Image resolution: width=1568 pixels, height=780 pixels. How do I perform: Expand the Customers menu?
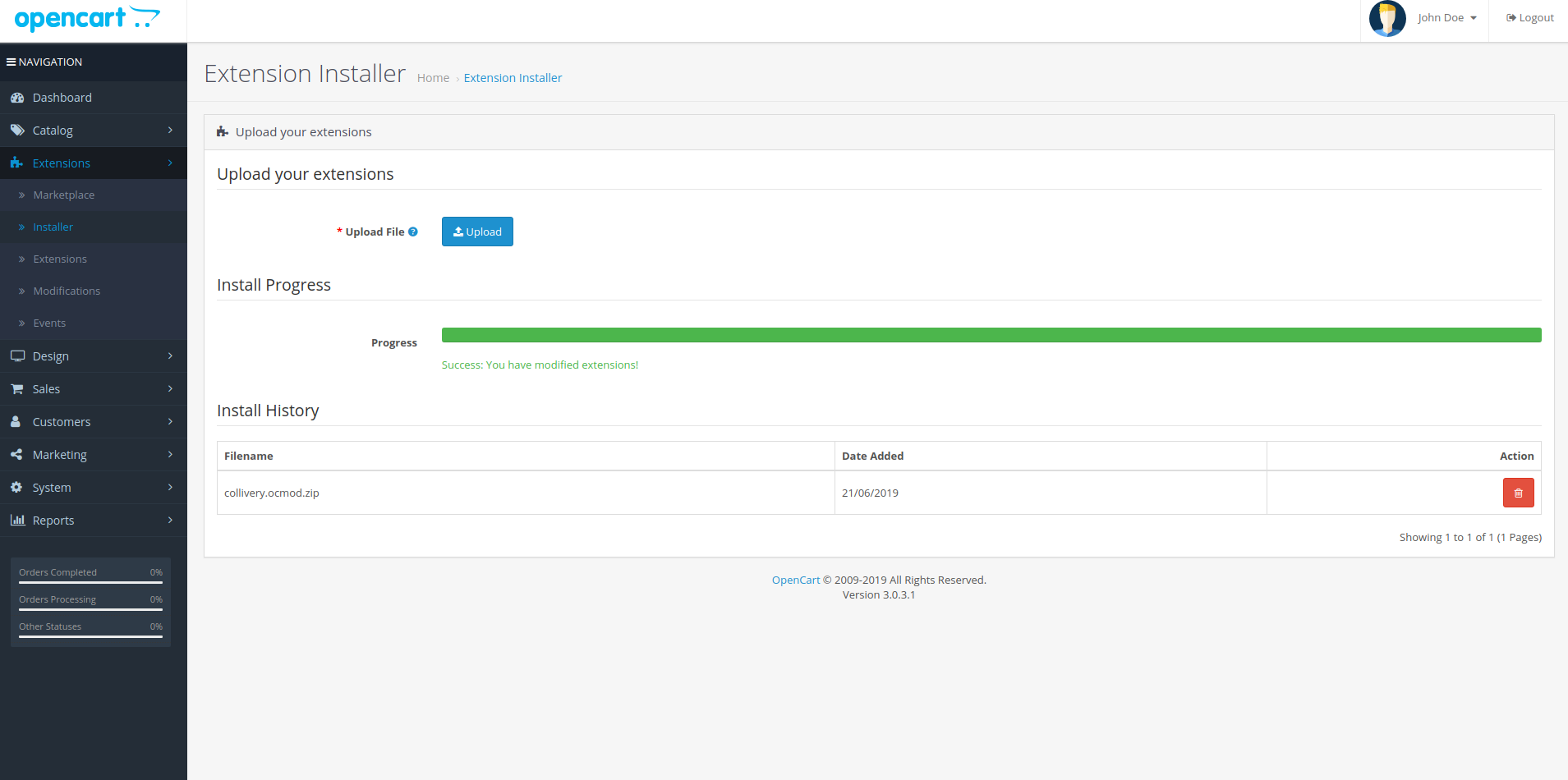coord(93,422)
